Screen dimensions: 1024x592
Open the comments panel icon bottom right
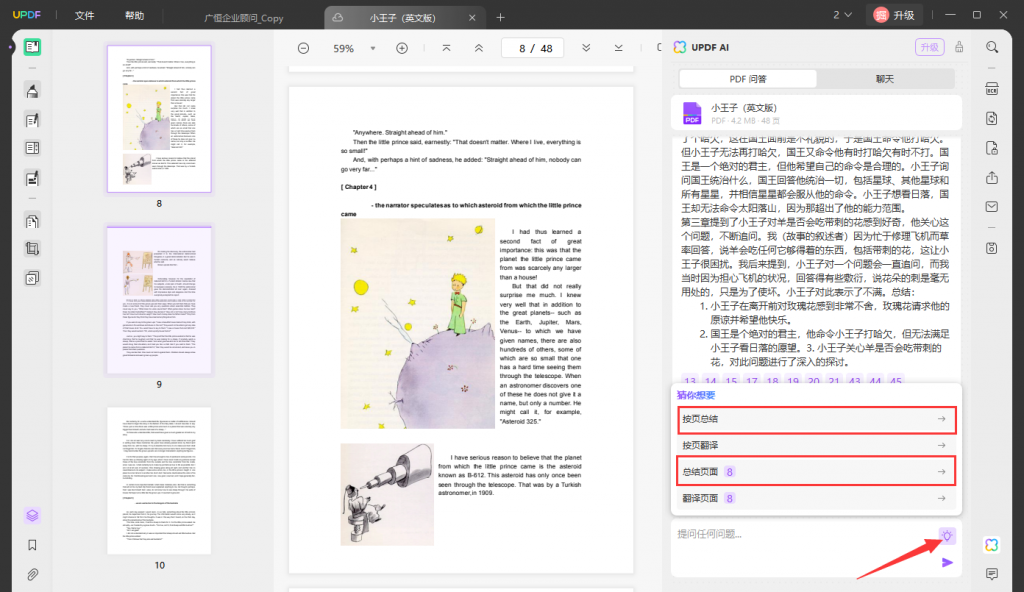click(992, 574)
